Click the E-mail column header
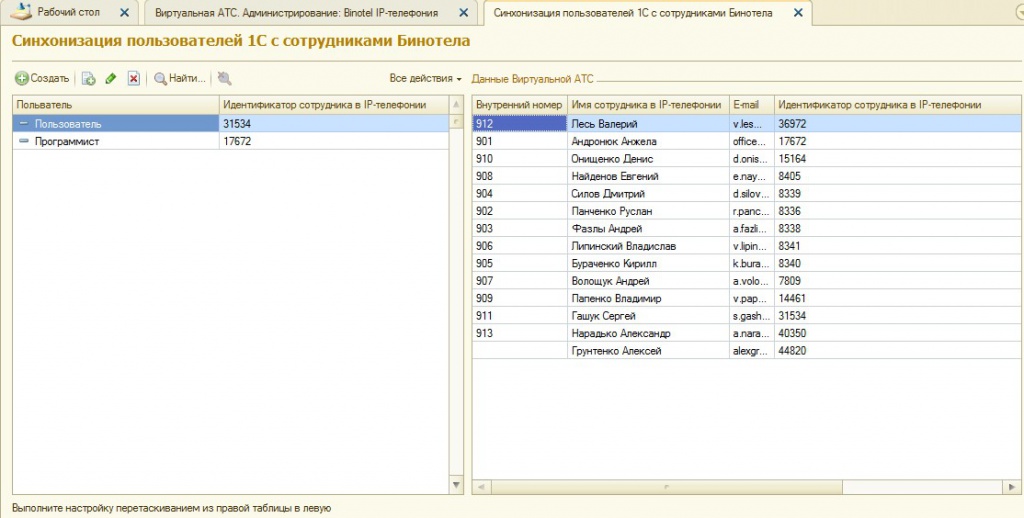Viewport: 1024px width, 518px height. click(752, 105)
